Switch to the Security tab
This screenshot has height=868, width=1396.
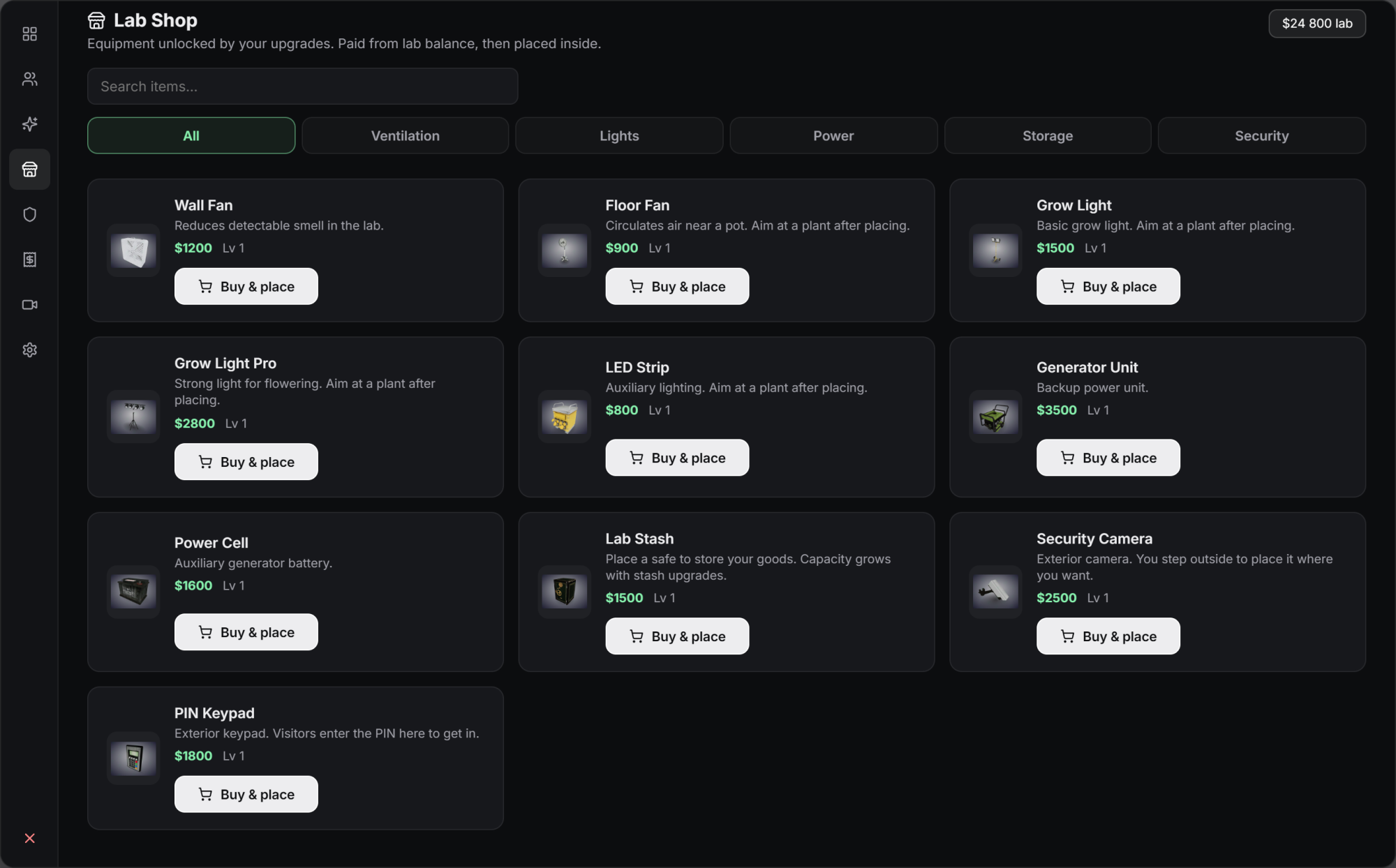click(x=1261, y=135)
